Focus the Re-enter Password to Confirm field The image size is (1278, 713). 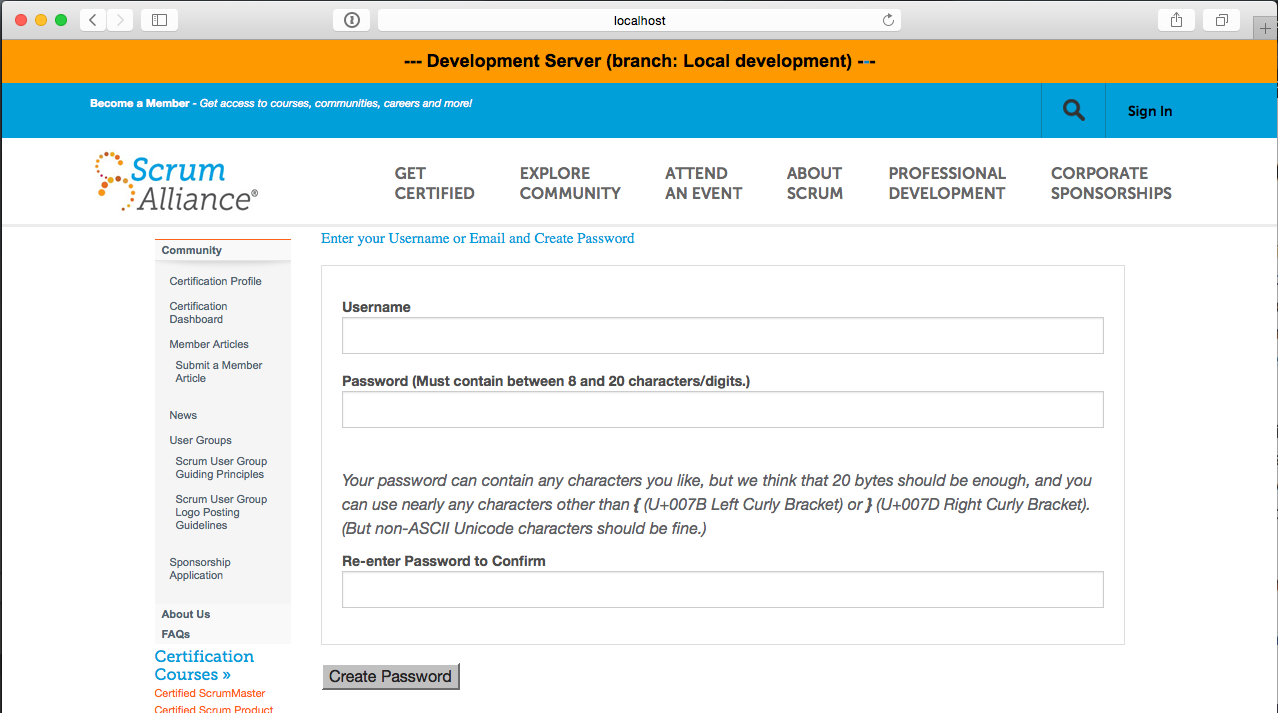tap(722, 590)
